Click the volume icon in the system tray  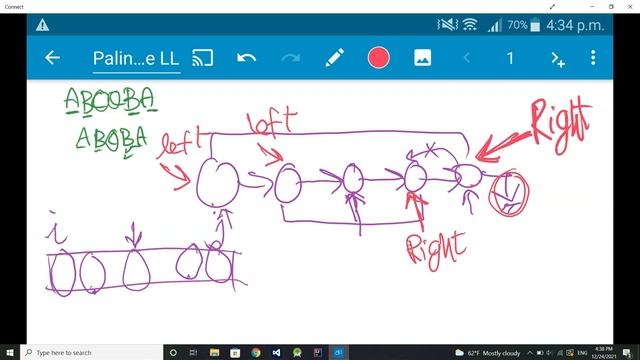pyautogui.click(x=549, y=353)
